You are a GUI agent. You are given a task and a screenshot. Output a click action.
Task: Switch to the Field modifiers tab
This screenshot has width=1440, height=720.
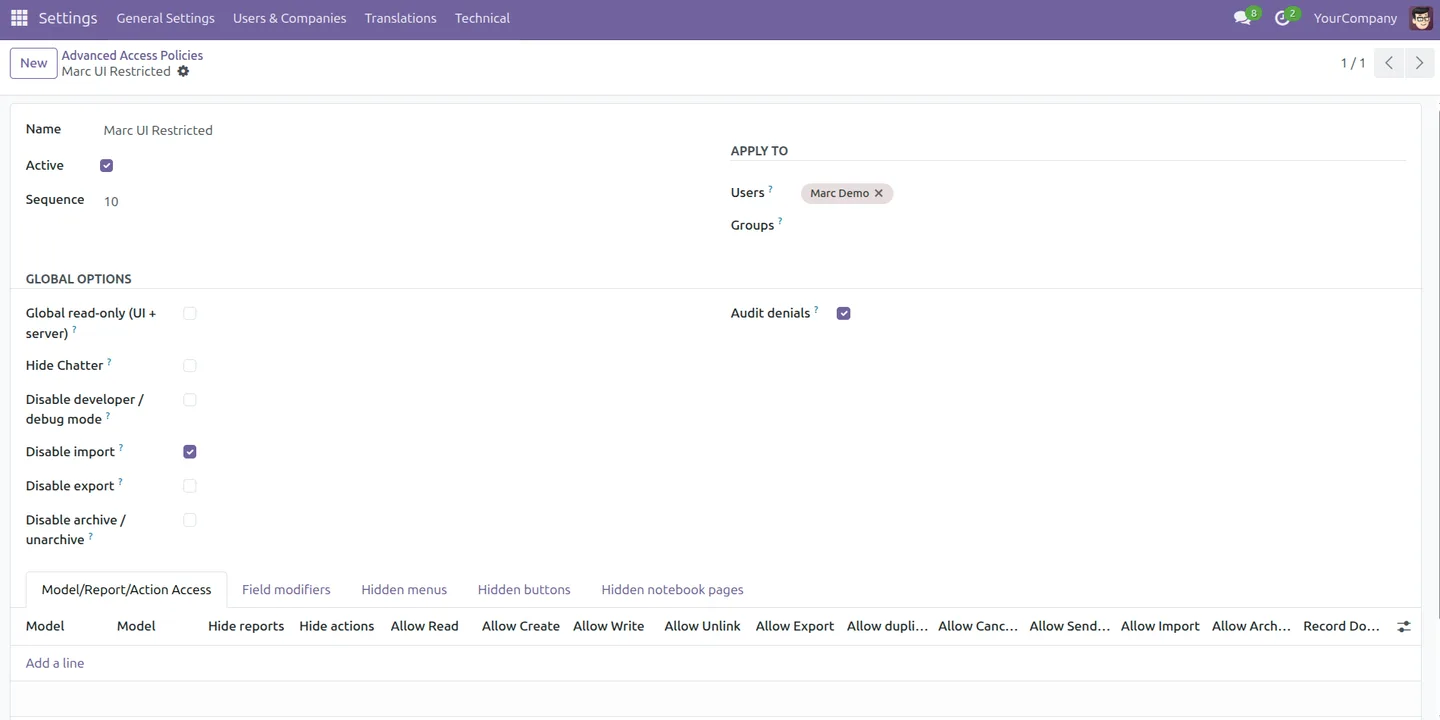coord(286,590)
